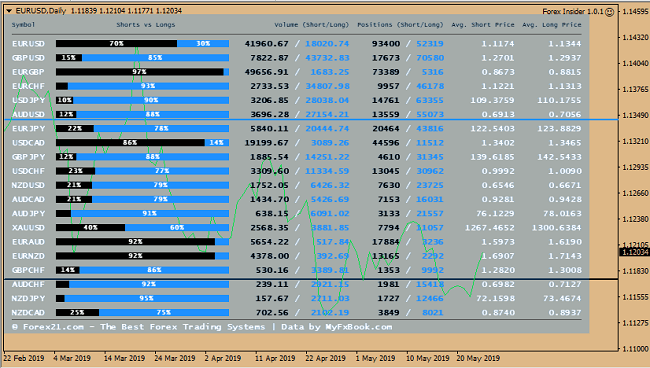The image size is (650, 368).
Task: Click GBPJPY avg short price 139.6185
Action: point(492,157)
